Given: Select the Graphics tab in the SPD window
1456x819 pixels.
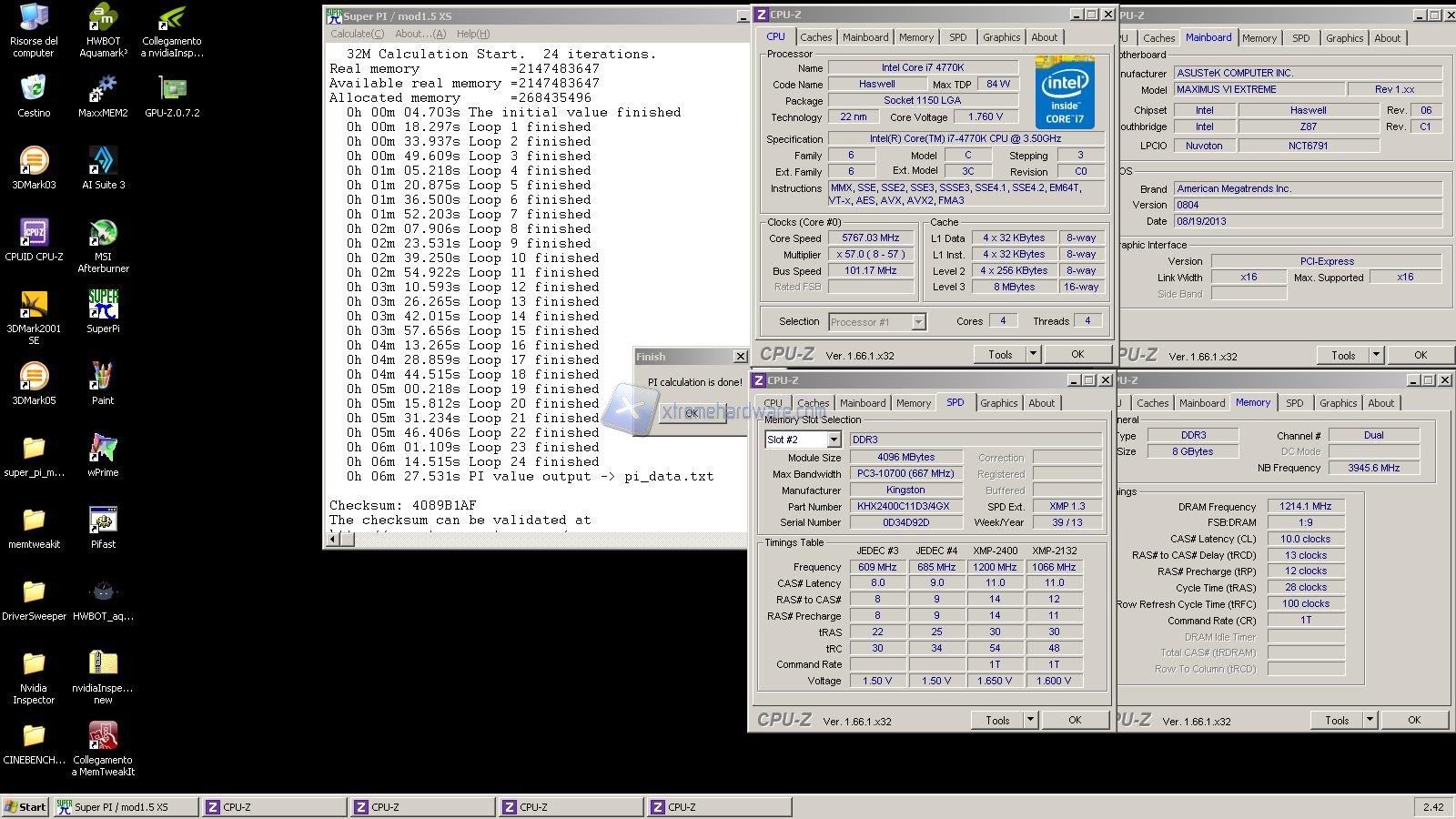Looking at the screenshot, I should click(998, 403).
